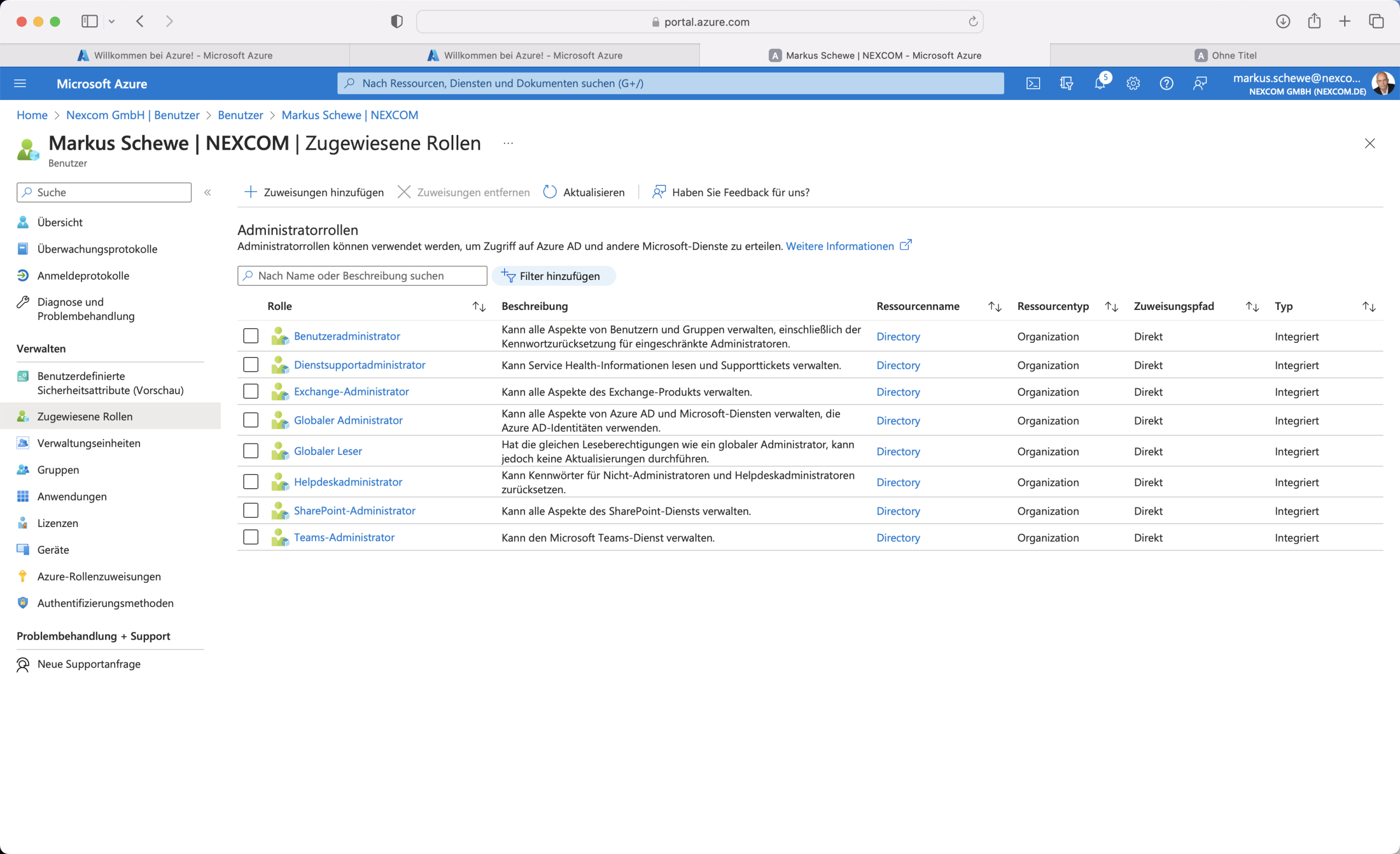The height and width of the screenshot is (854, 1400).
Task: Click Filter hinzufügen button
Action: click(553, 276)
